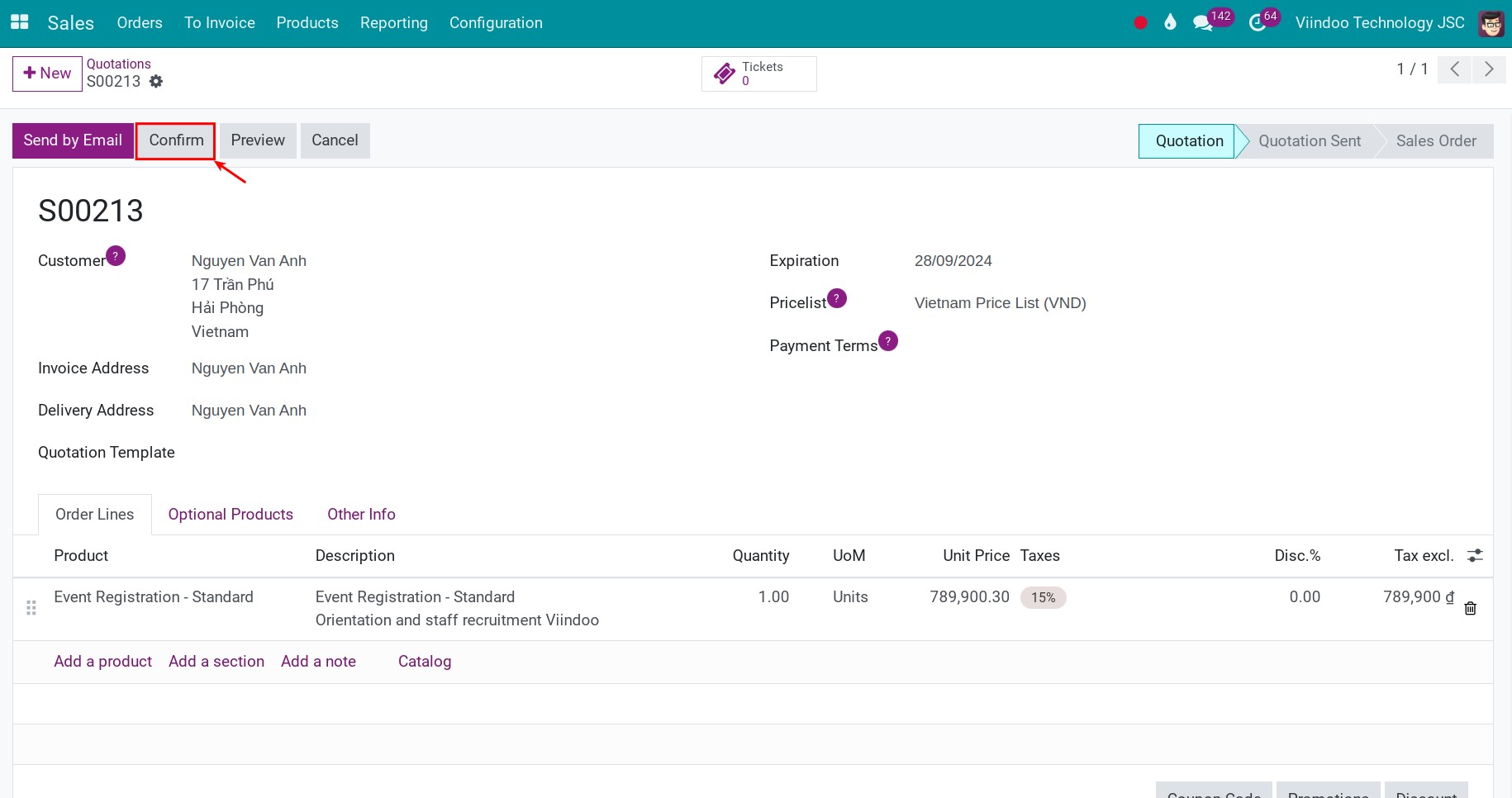Show Pricelist field help tooltip

837,298
